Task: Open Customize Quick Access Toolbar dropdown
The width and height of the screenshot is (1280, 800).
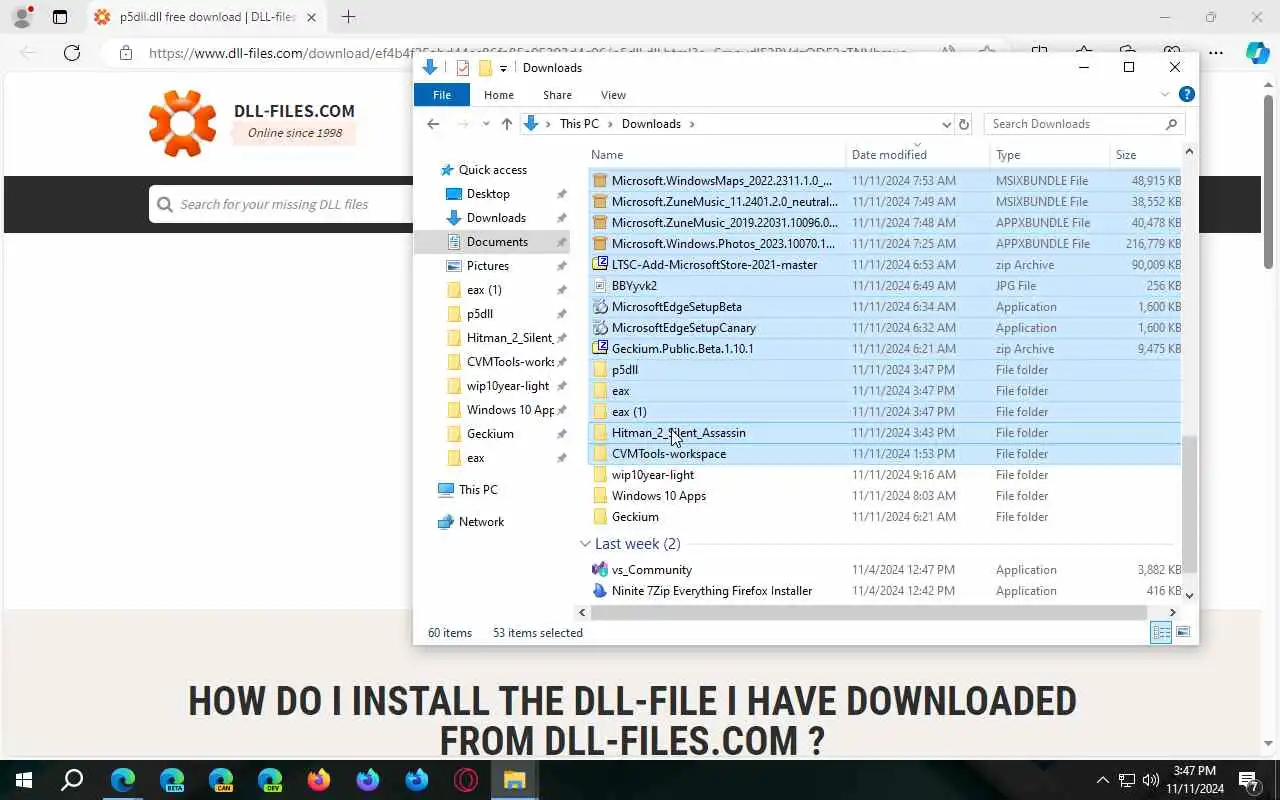Action: coord(503,68)
